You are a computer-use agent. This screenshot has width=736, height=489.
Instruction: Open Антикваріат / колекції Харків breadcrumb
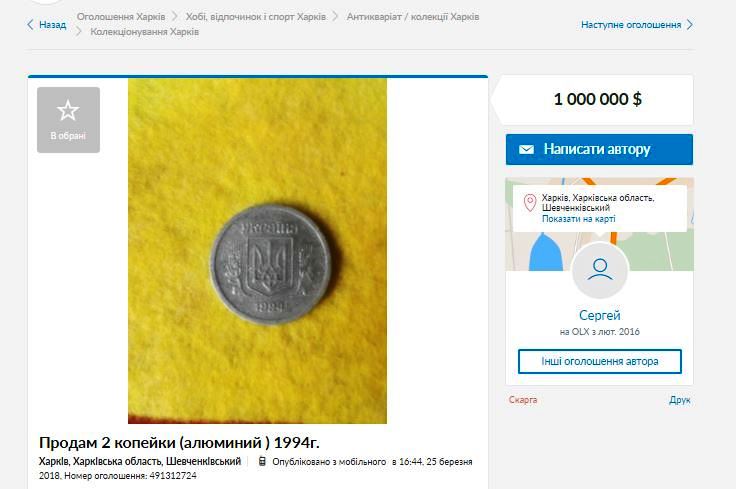[413, 16]
